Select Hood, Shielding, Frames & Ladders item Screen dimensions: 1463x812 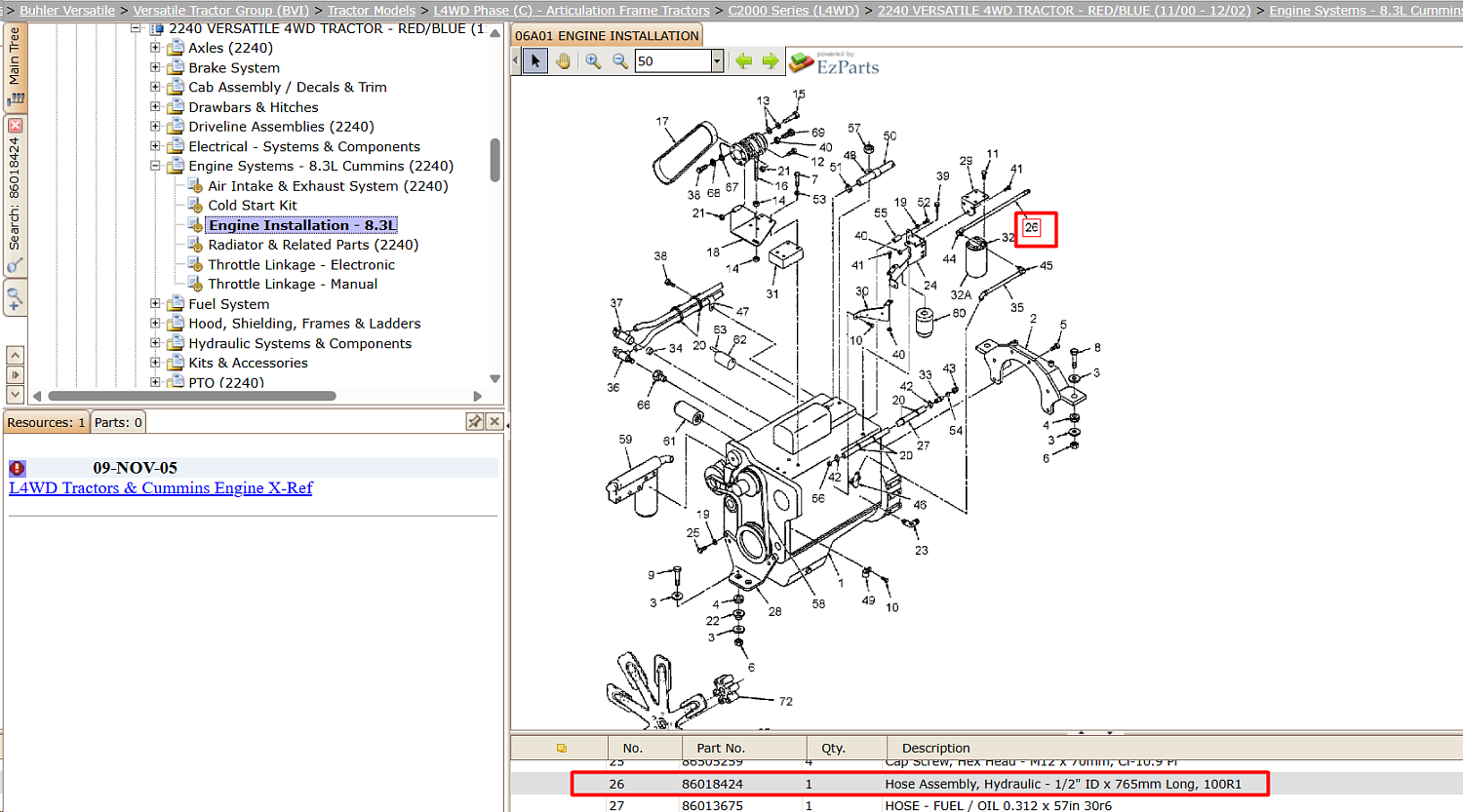(x=304, y=324)
